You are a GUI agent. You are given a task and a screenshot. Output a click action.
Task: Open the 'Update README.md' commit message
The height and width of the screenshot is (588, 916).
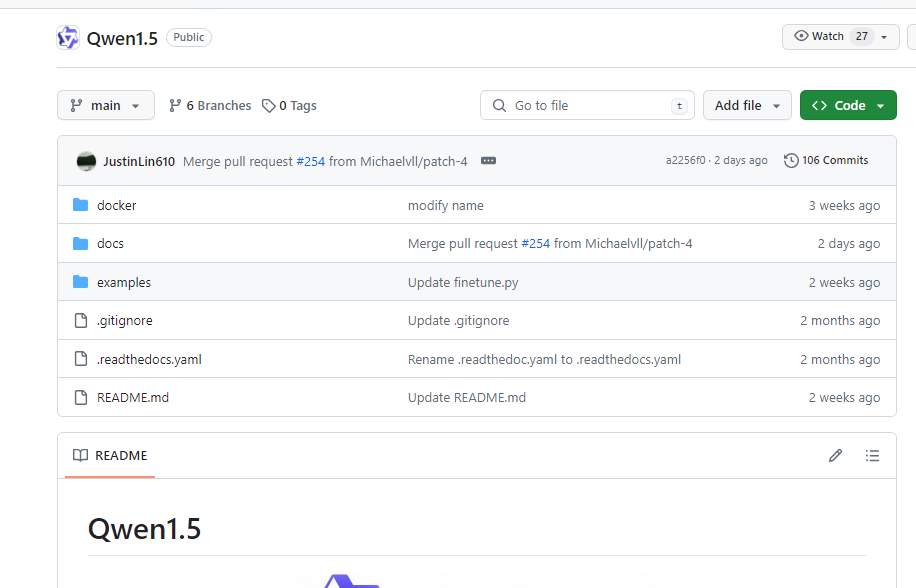(x=467, y=398)
